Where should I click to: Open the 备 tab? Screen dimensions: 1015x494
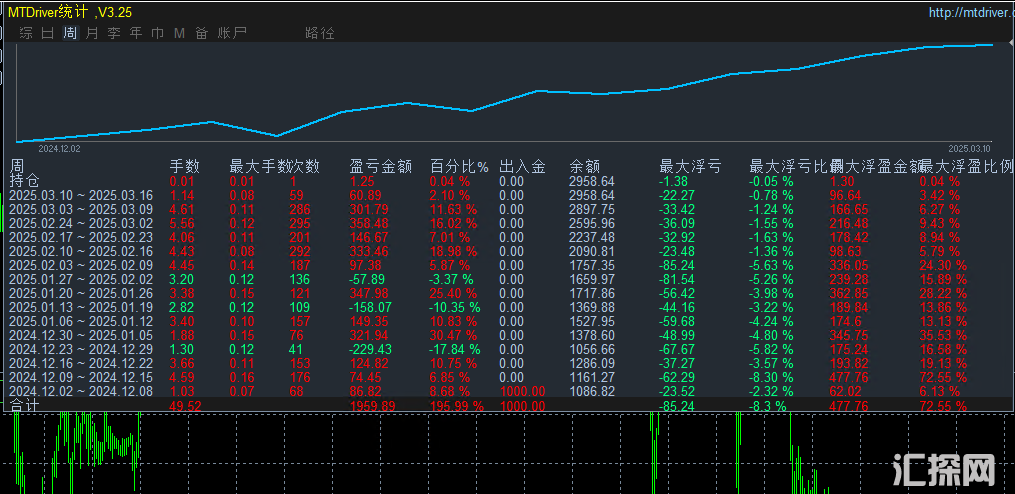coord(202,33)
